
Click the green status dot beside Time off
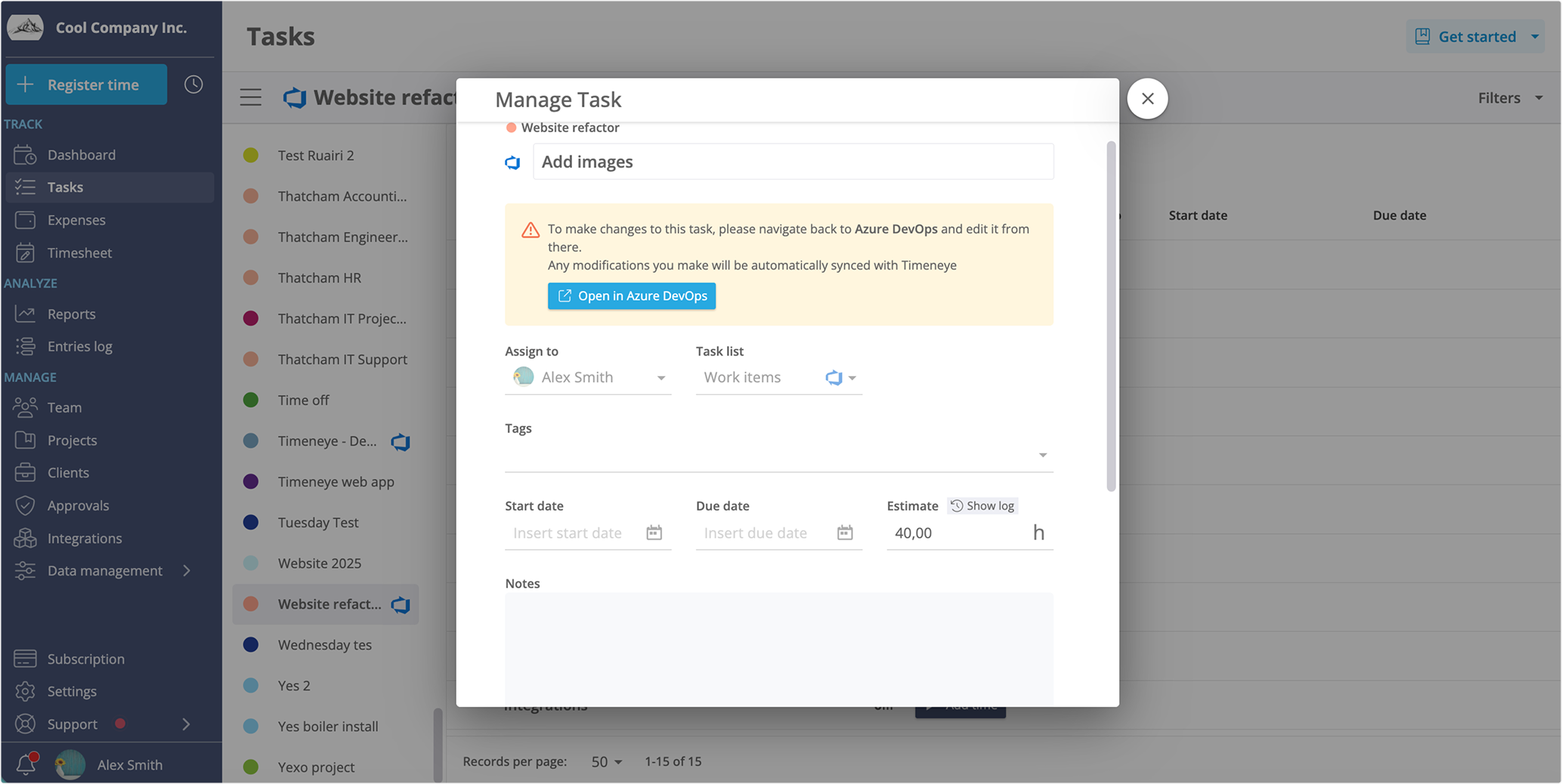(x=251, y=400)
